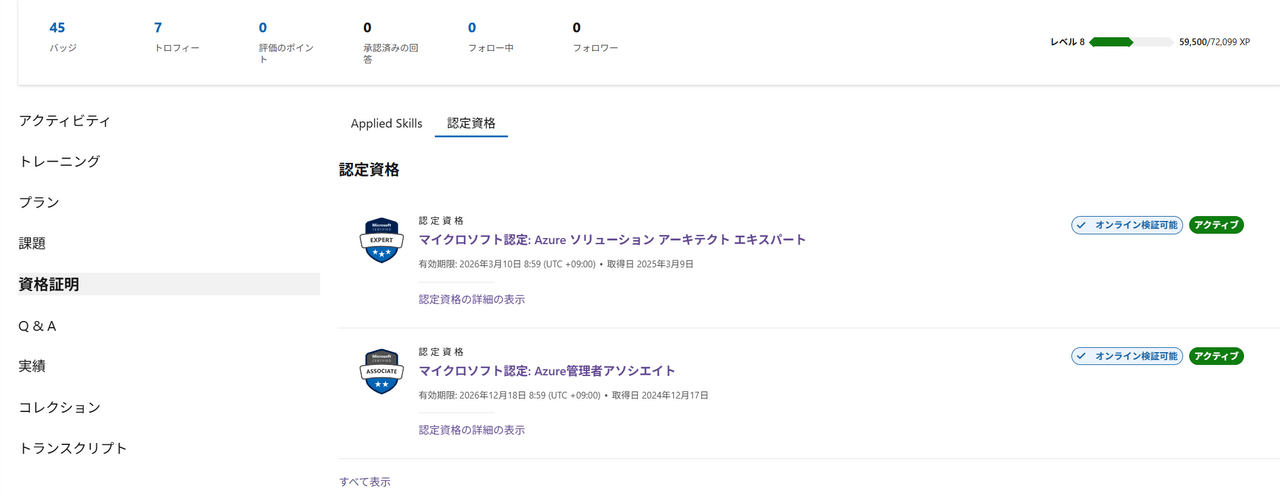Click すべて表示 link below certifications
Image resolution: width=1280 pixels, height=498 pixels.
pos(365,482)
